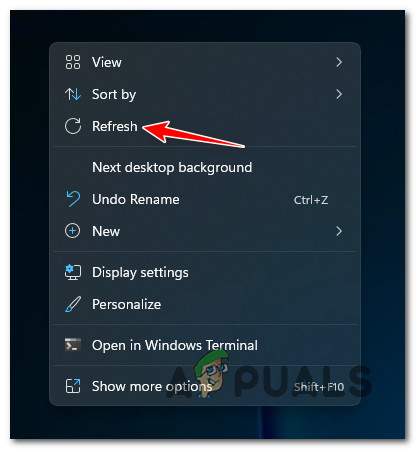Image resolution: width=416 pixels, height=450 pixels.
Task: Click the View grid icon
Action: click(73, 62)
